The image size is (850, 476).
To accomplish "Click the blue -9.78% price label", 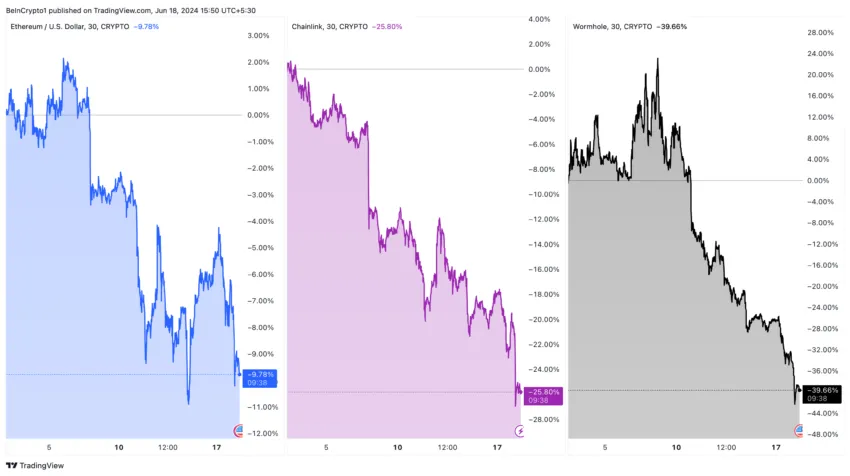I will (x=260, y=378).
